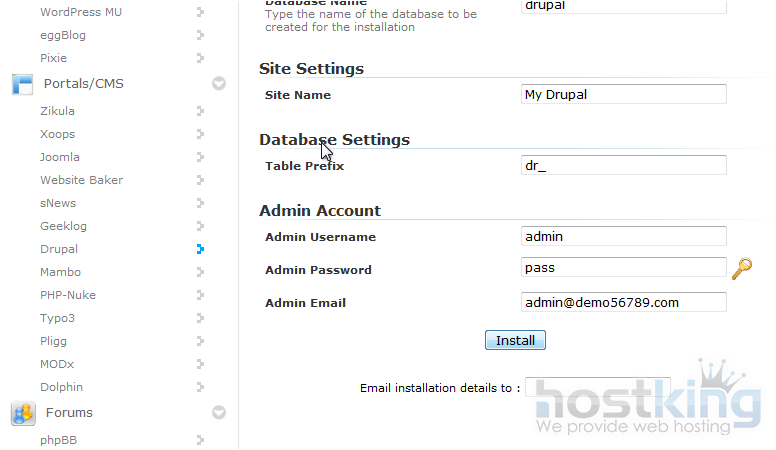Click the arrow icon next to Joomla
Viewport: 776px width, 450px height.
[201, 157]
